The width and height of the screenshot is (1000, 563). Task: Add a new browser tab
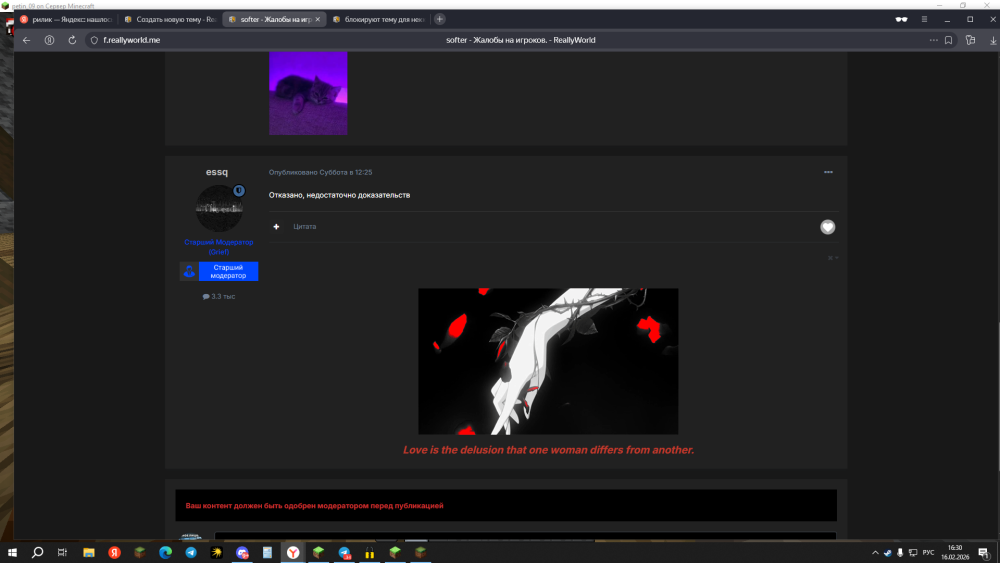(439, 19)
